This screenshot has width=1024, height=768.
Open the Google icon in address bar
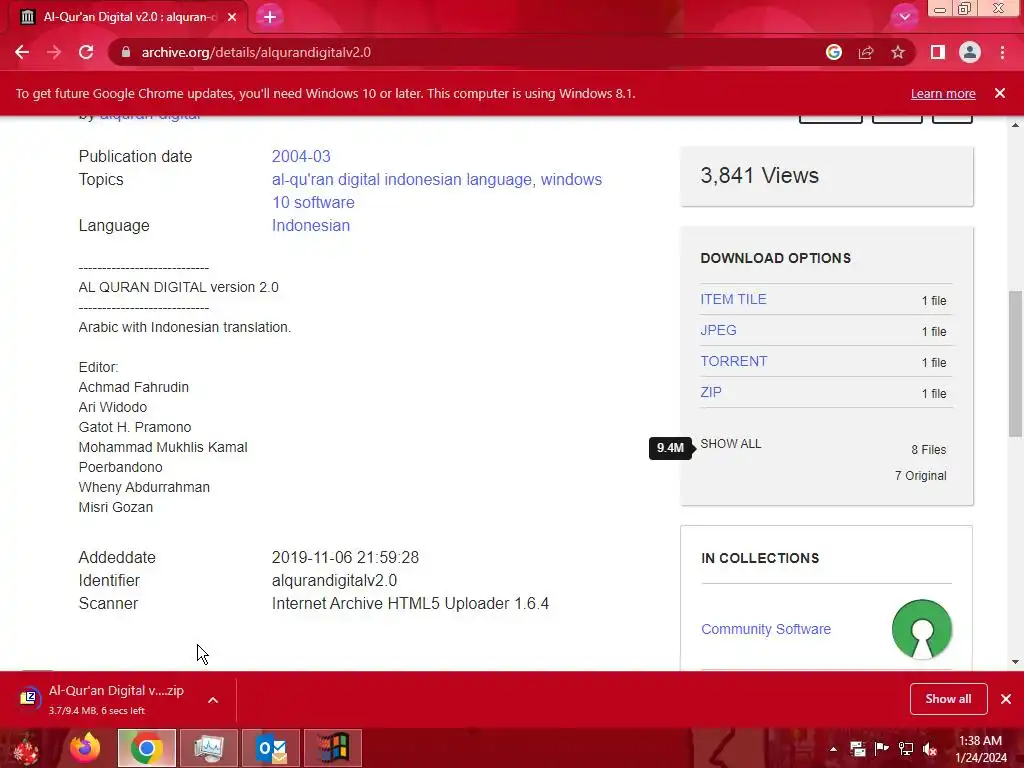(833, 52)
